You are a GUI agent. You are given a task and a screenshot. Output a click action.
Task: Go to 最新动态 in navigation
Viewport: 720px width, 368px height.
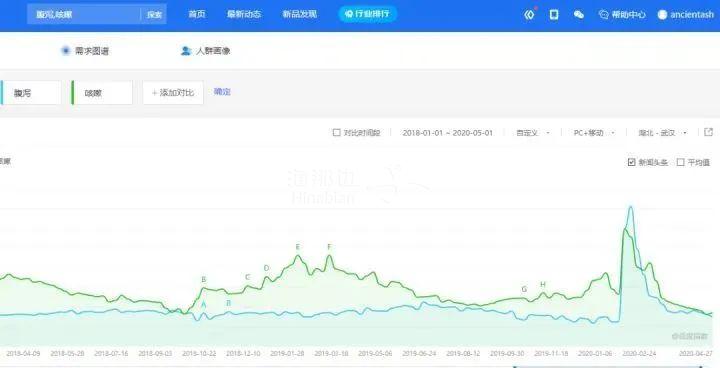244,14
